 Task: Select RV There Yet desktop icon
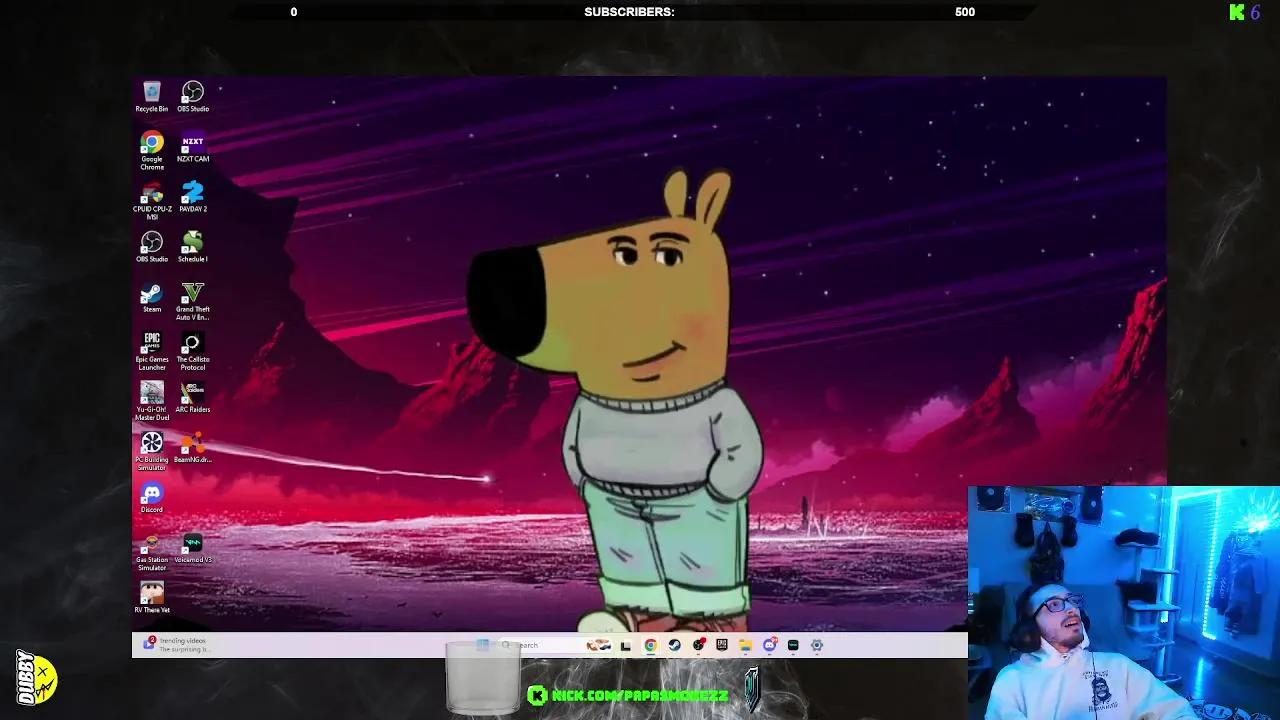[x=152, y=598]
